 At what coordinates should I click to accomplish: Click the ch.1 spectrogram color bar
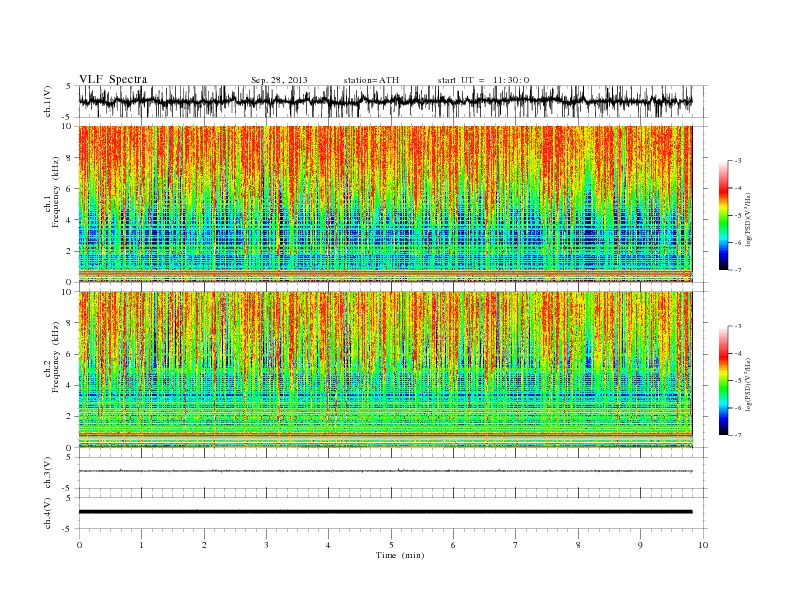coord(724,215)
